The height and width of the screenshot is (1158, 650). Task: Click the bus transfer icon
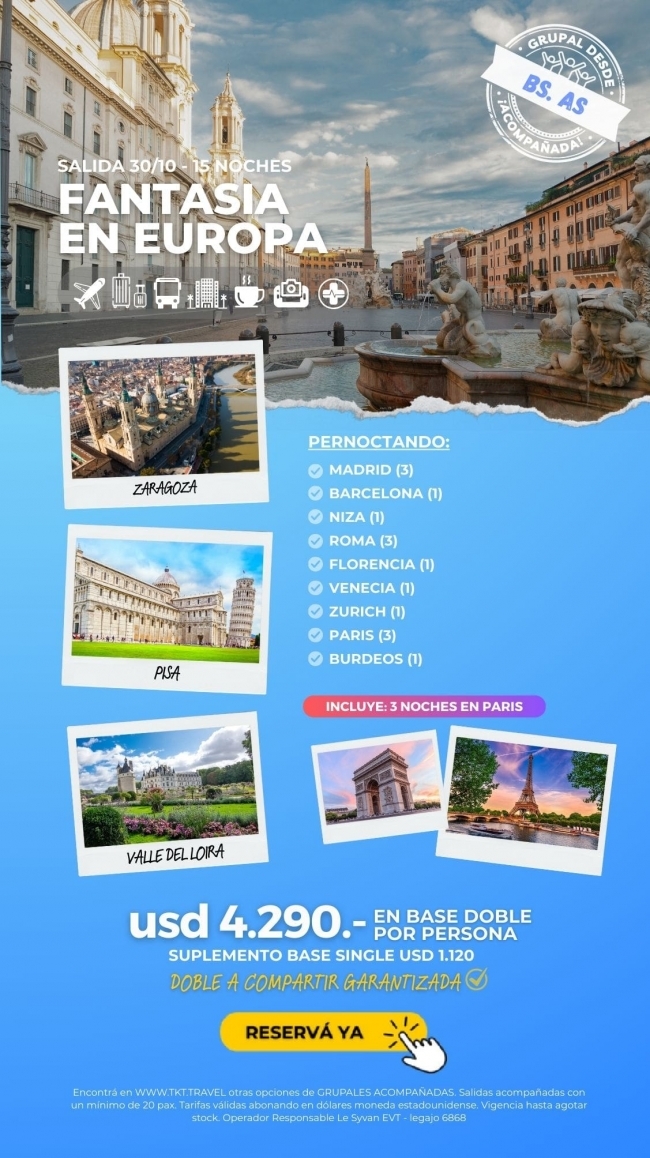[x=167, y=293]
